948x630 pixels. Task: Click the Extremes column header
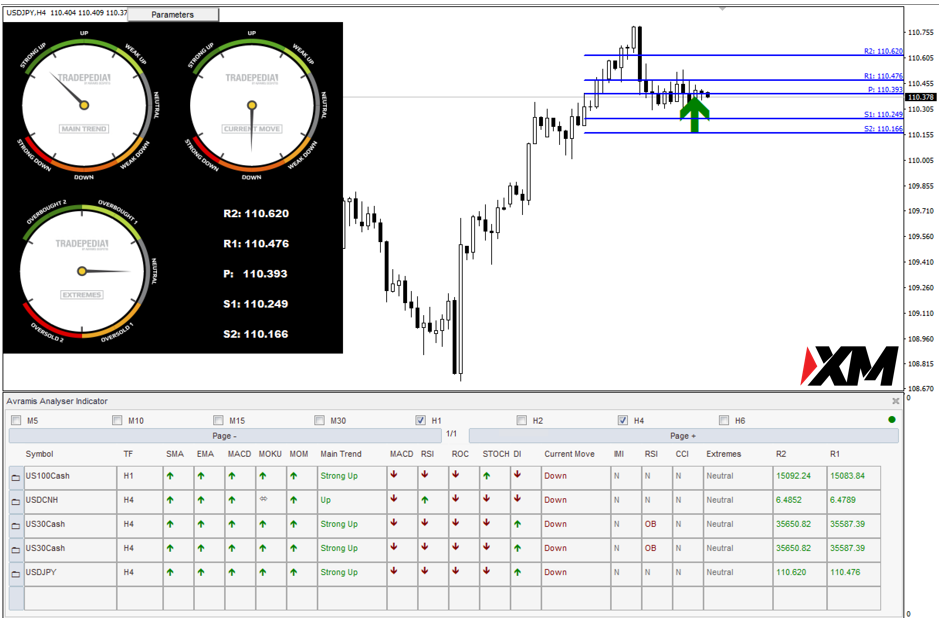(x=723, y=454)
